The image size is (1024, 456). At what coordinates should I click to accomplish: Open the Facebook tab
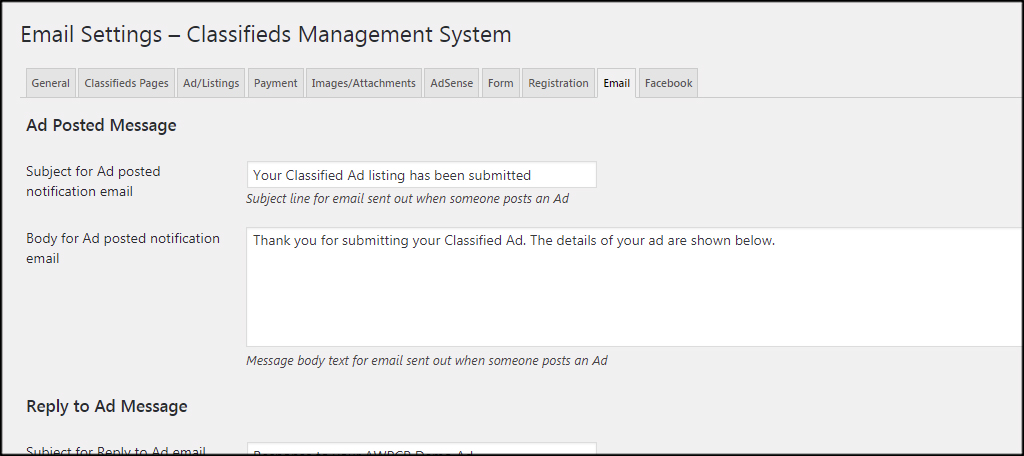point(668,83)
